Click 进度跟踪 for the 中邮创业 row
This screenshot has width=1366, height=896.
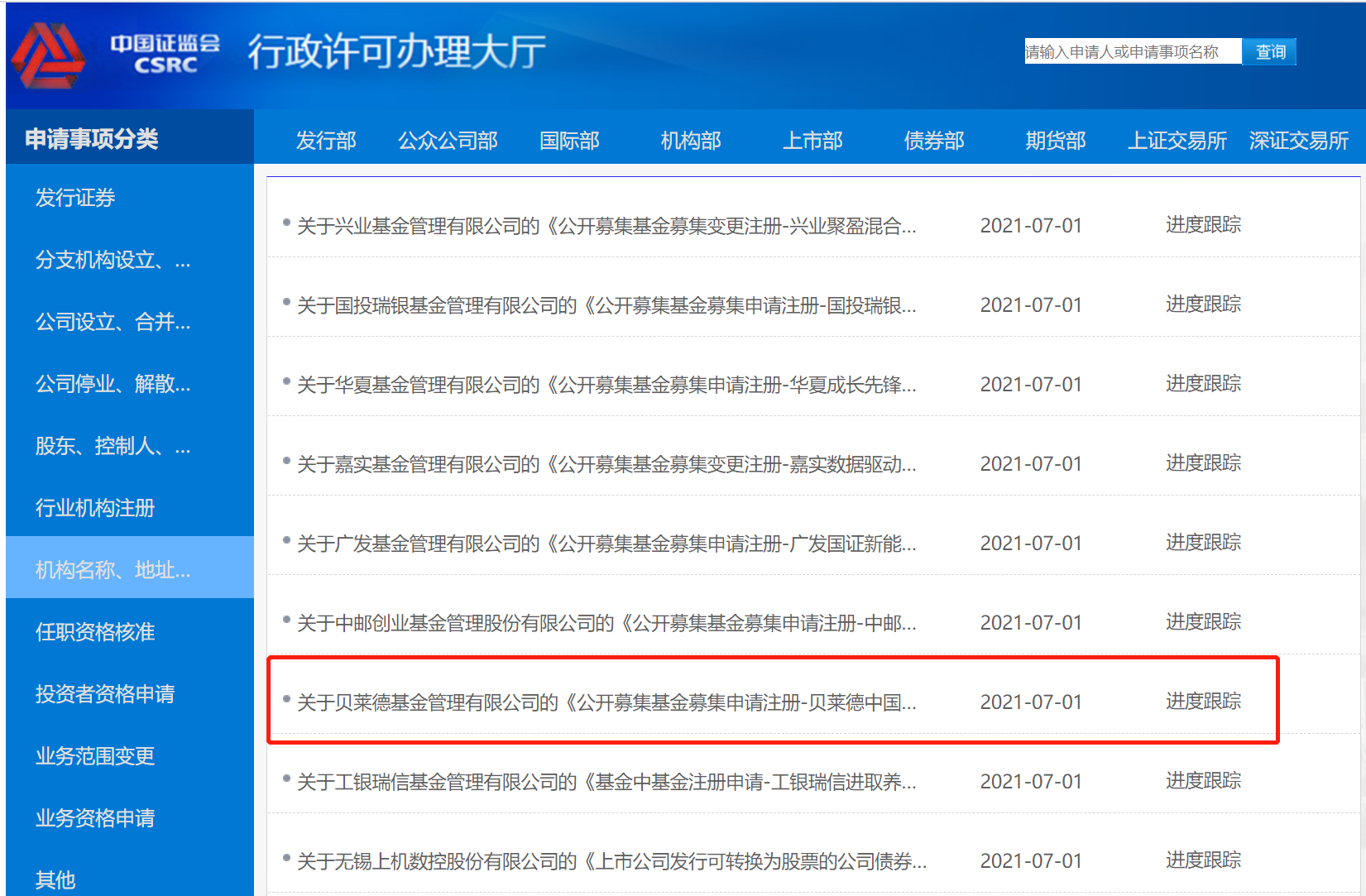point(1203,622)
